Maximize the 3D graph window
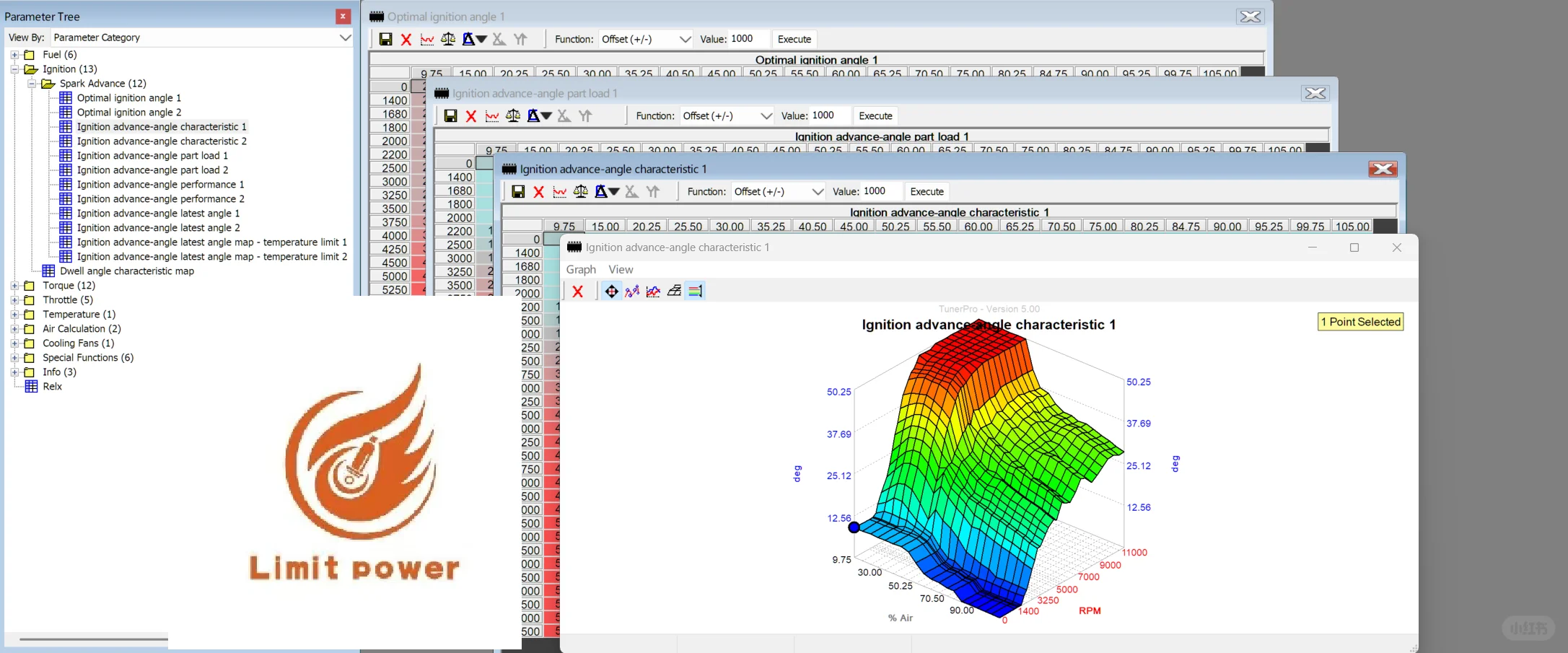Viewport: 1568px width, 653px height. [x=1354, y=247]
